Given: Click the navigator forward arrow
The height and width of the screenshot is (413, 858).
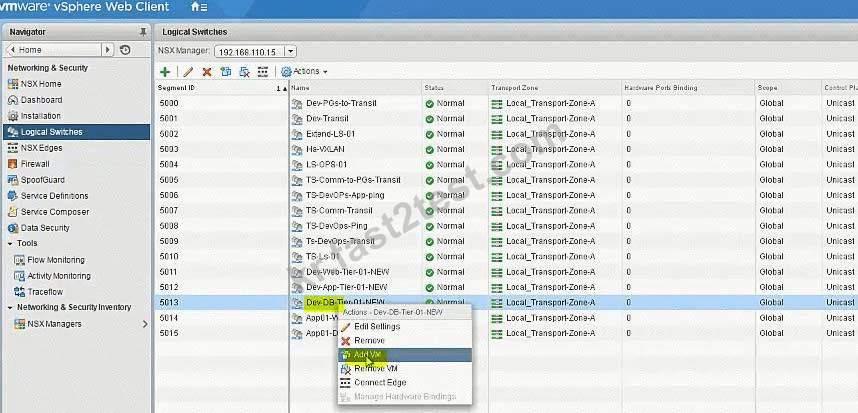Looking at the screenshot, I should coord(108,50).
